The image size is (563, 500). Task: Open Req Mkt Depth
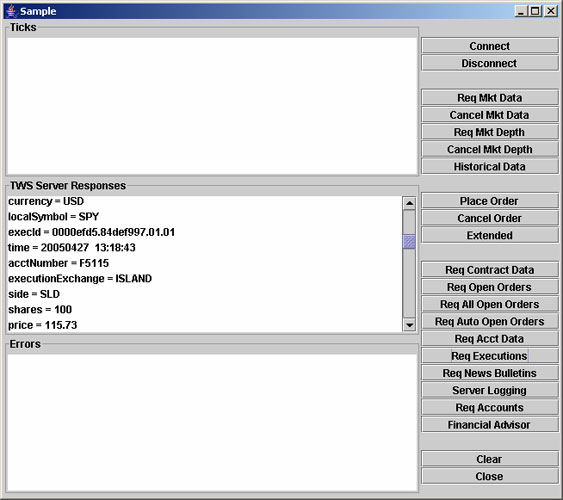(490, 132)
